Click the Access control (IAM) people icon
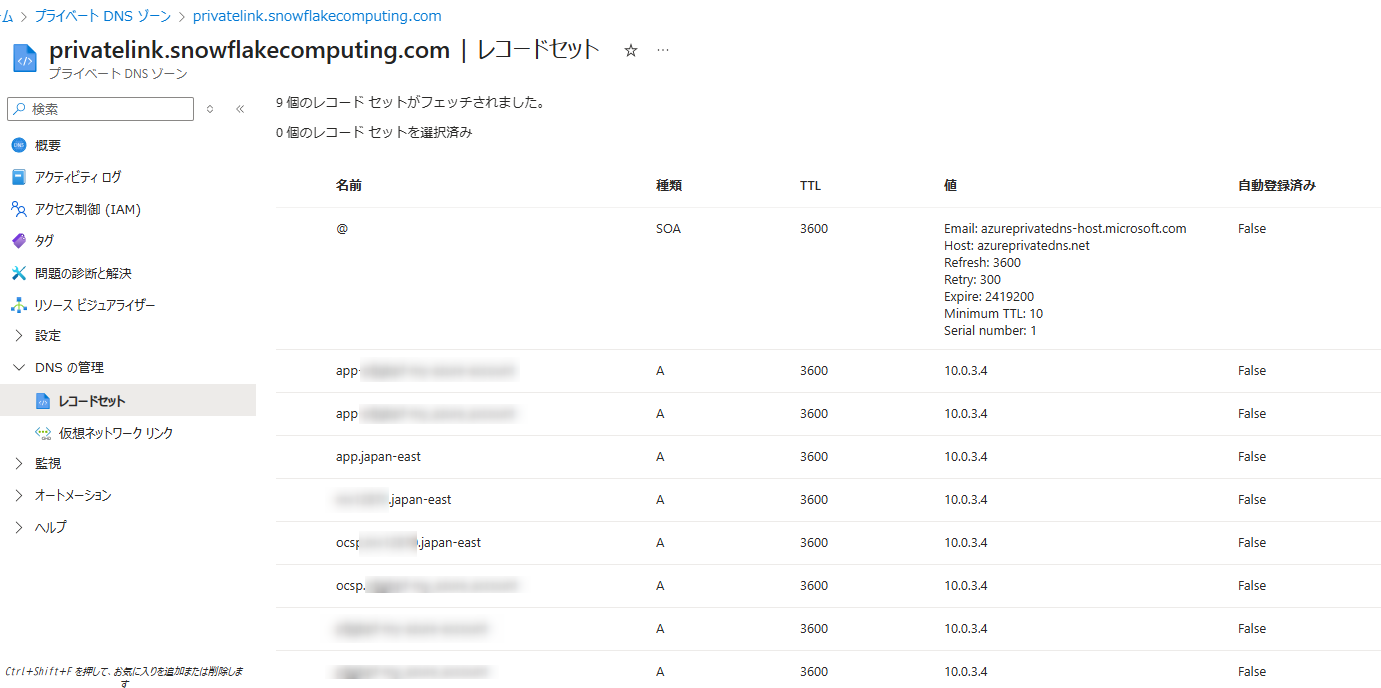This screenshot has width=1381, height=688. 19,209
